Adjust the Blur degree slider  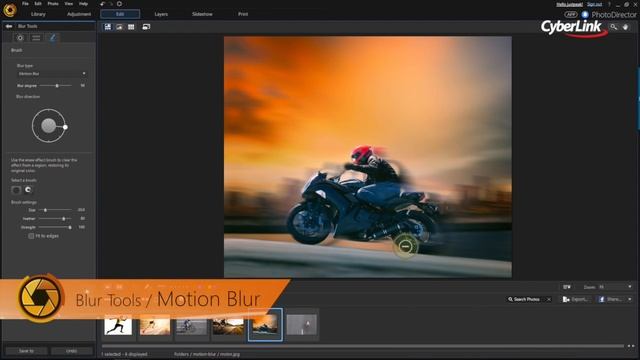56,86
